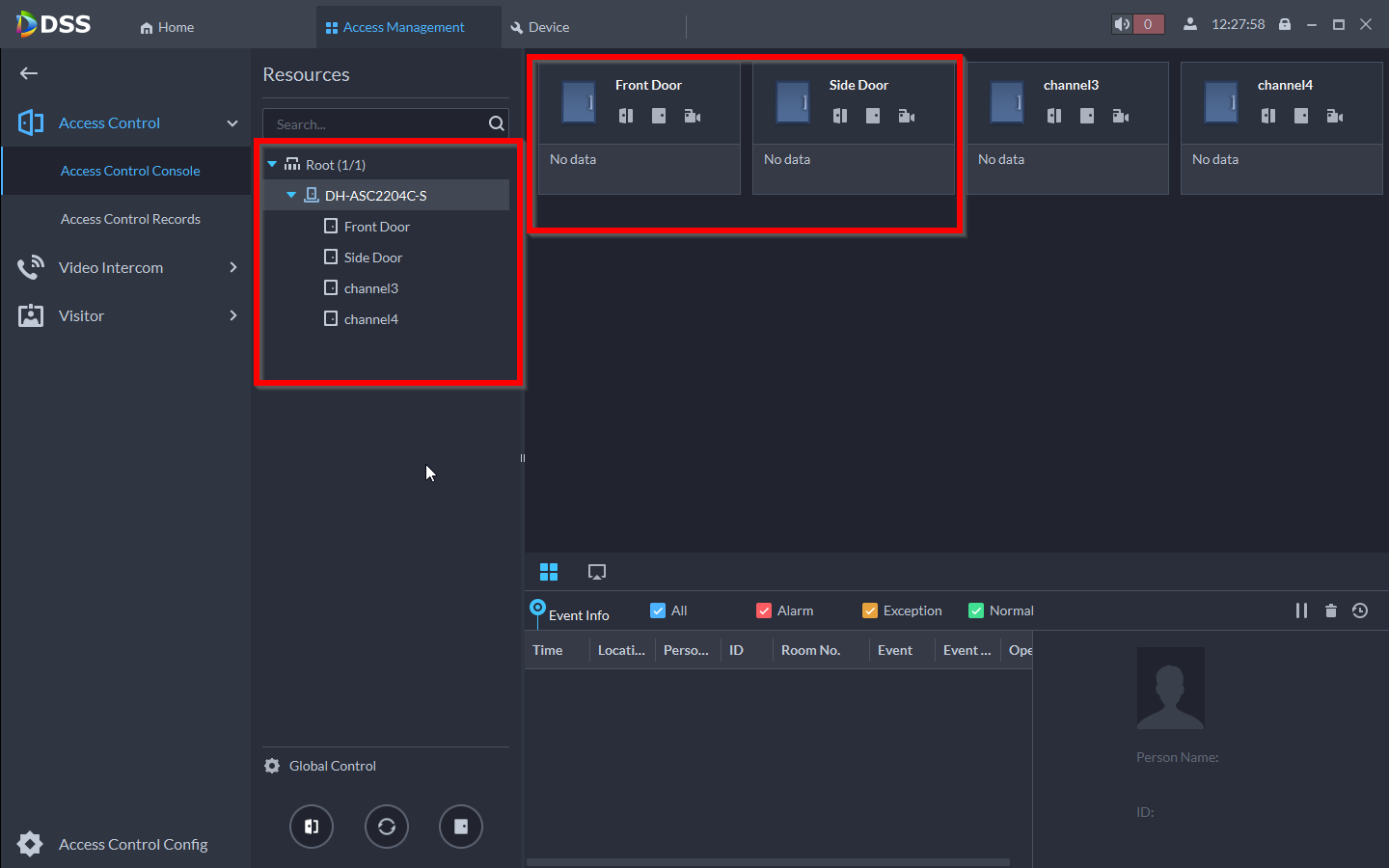This screenshot has height=868, width=1389.
Task: Click the Global Control restore/refresh button
Action: (x=387, y=827)
